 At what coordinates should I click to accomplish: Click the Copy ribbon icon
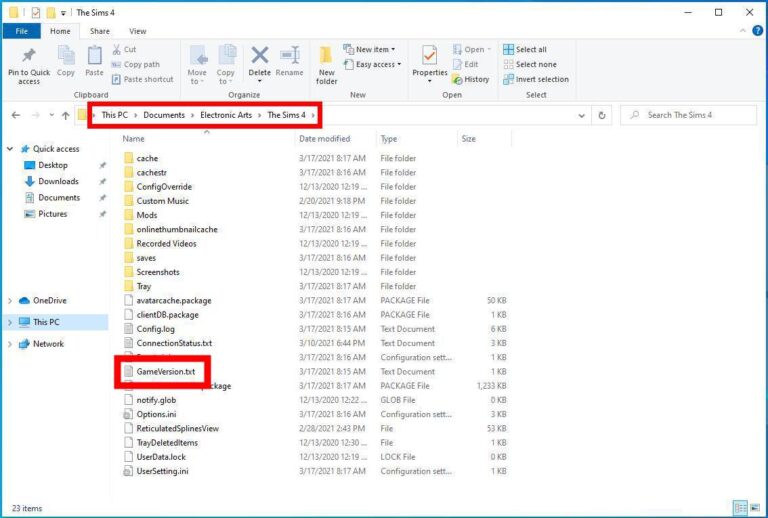(x=66, y=55)
